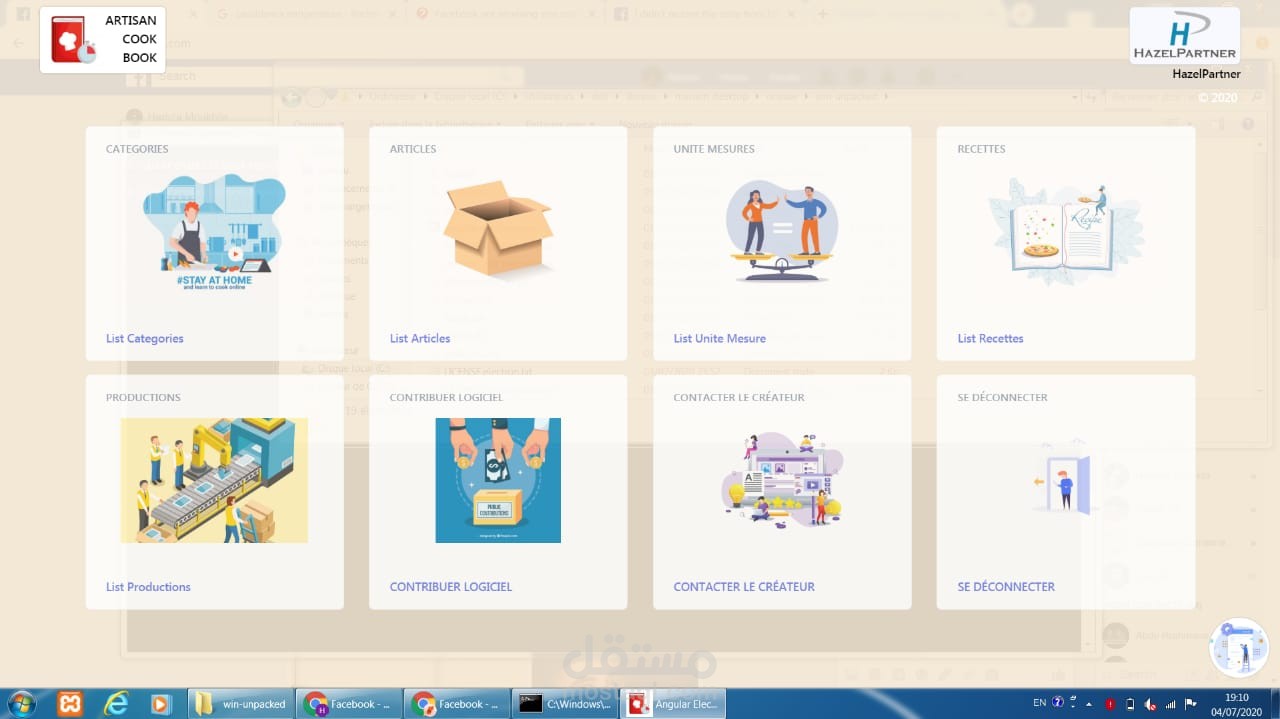Click the Contribuer Logiciel donation box image
The image size is (1280, 719).
498,480
